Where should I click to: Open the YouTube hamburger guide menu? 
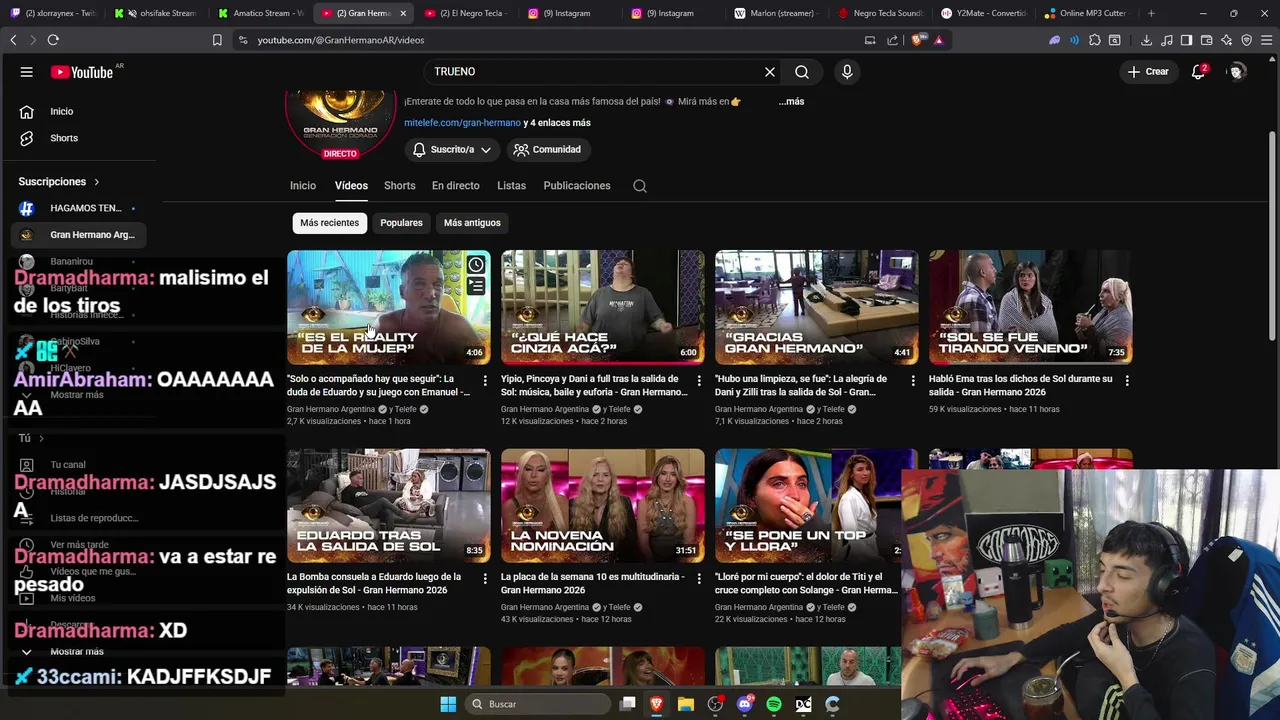pyautogui.click(x=27, y=72)
